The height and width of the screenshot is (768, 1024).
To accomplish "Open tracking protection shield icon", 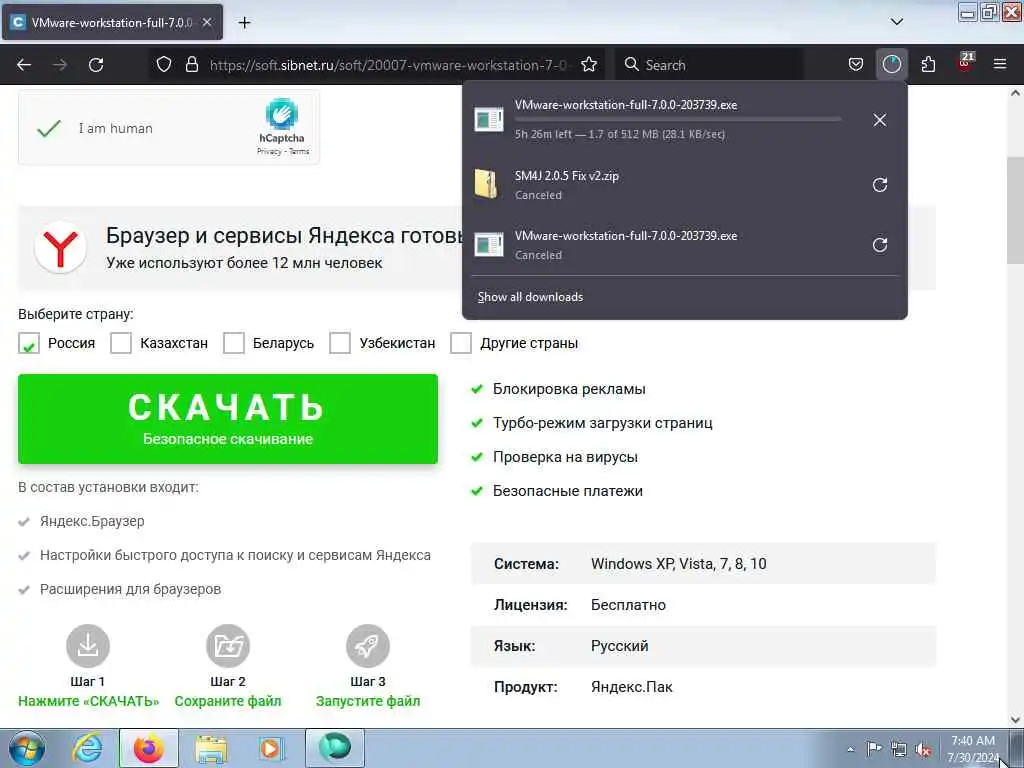I will pos(164,65).
